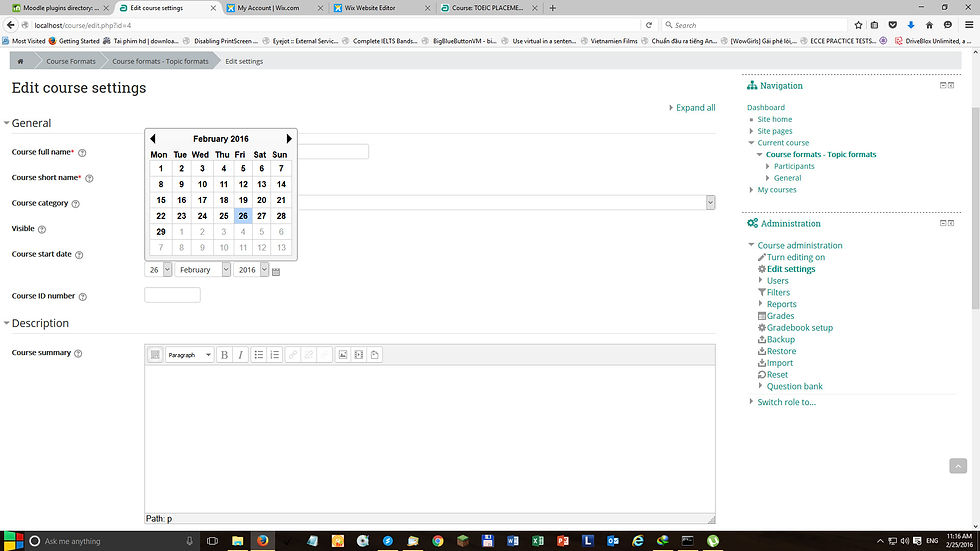Dock the Administration block
This screenshot has width=980, height=551.
[951, 223]
